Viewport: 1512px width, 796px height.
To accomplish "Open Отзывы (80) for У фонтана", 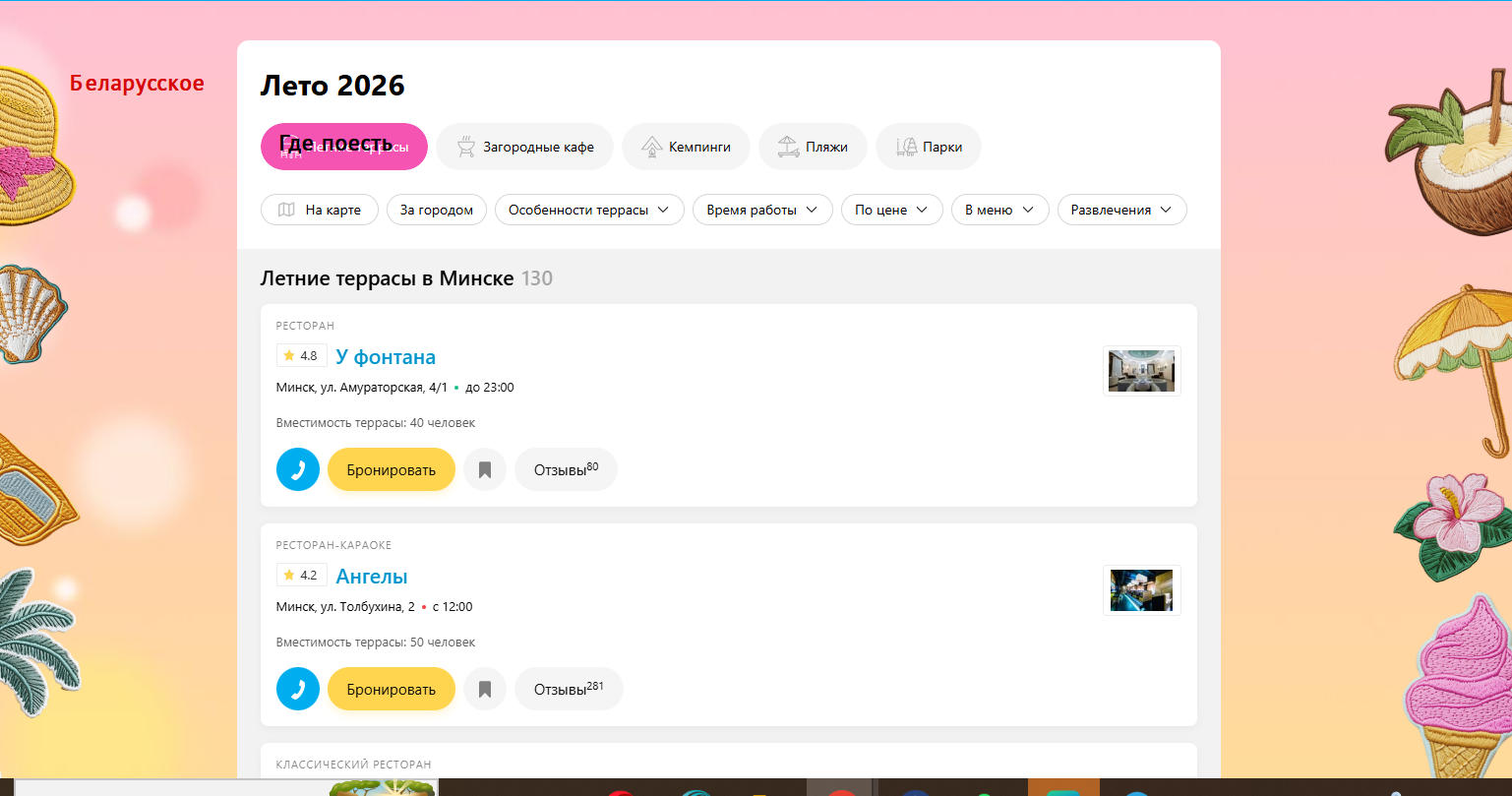I will click(566, 469).
